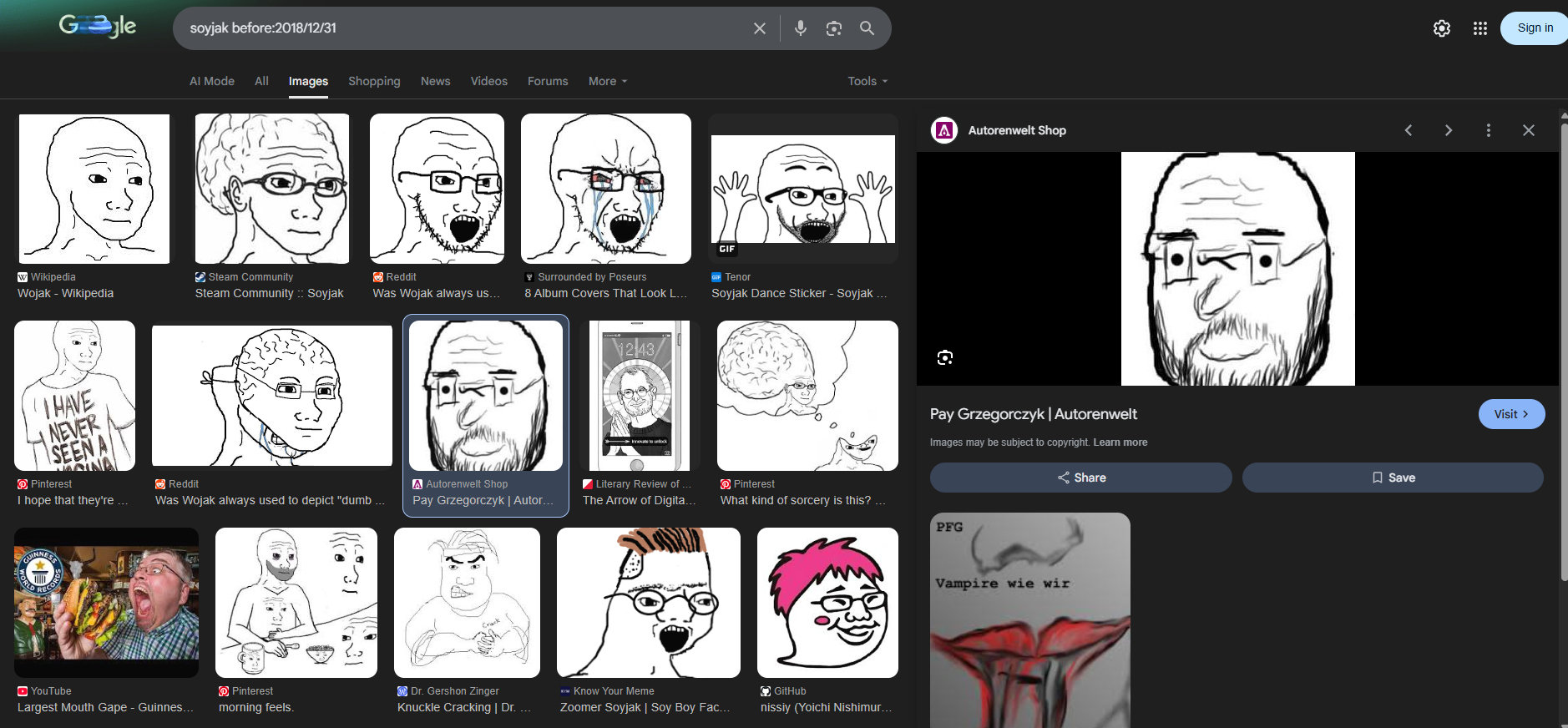Click the Dr. Gershon Zinger favicon
Image resolution: width=1568 pixels, height=728 pixels.
(x=402, y=691)
